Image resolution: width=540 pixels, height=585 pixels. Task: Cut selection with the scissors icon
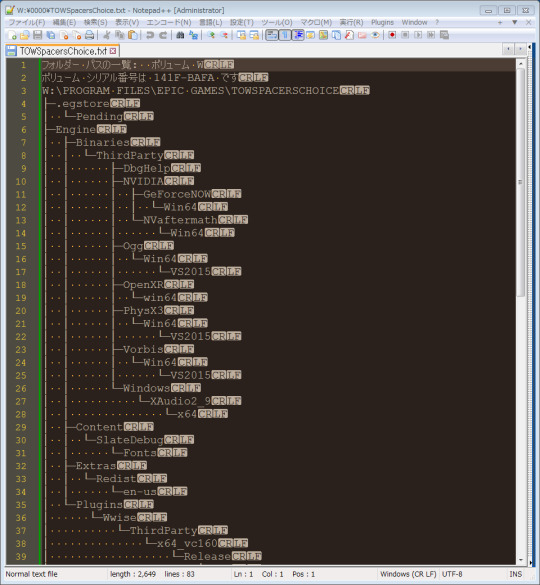[x=107, y=35]
